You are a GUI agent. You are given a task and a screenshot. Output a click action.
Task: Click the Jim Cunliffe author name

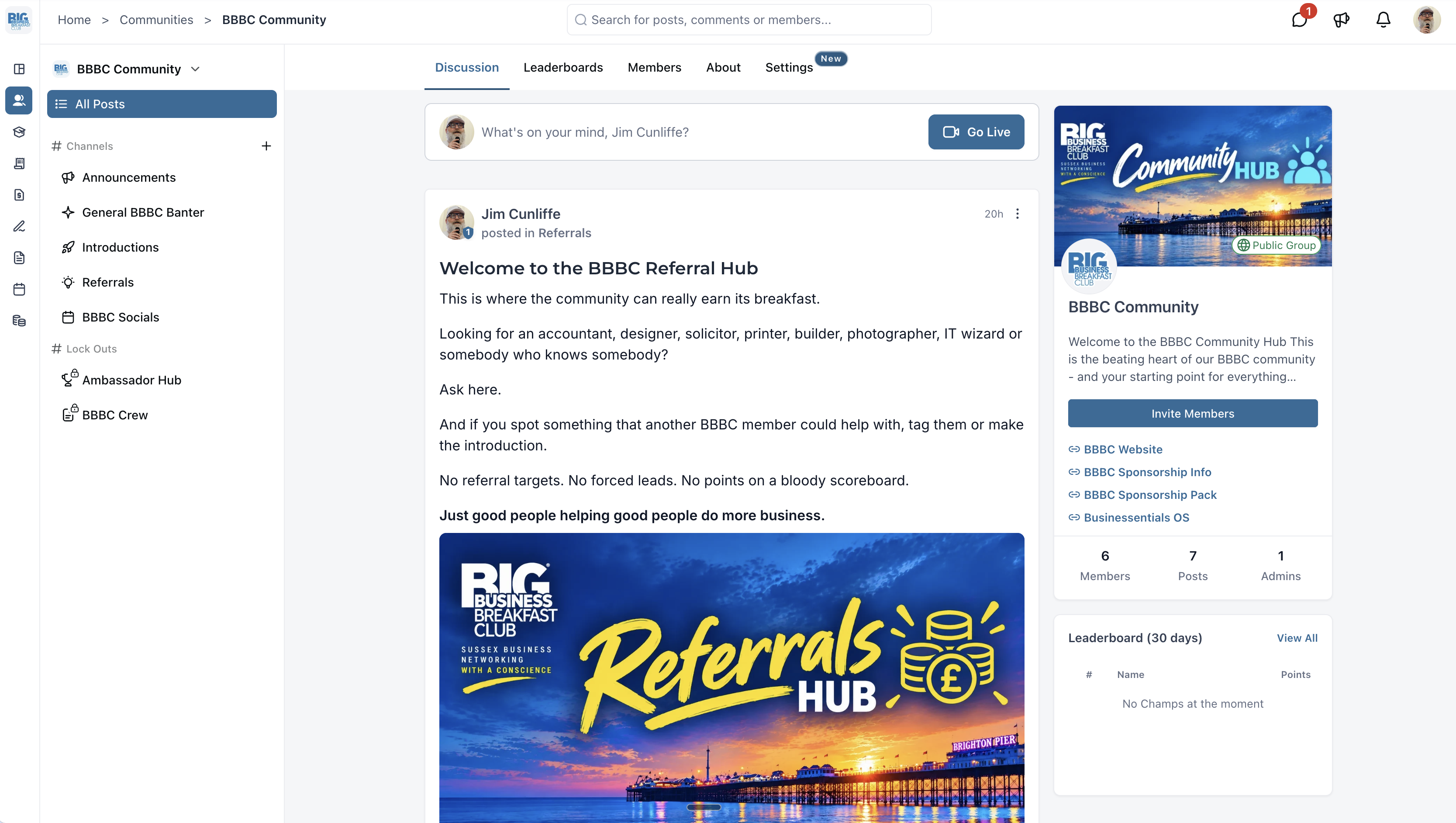tap(521, 214)
